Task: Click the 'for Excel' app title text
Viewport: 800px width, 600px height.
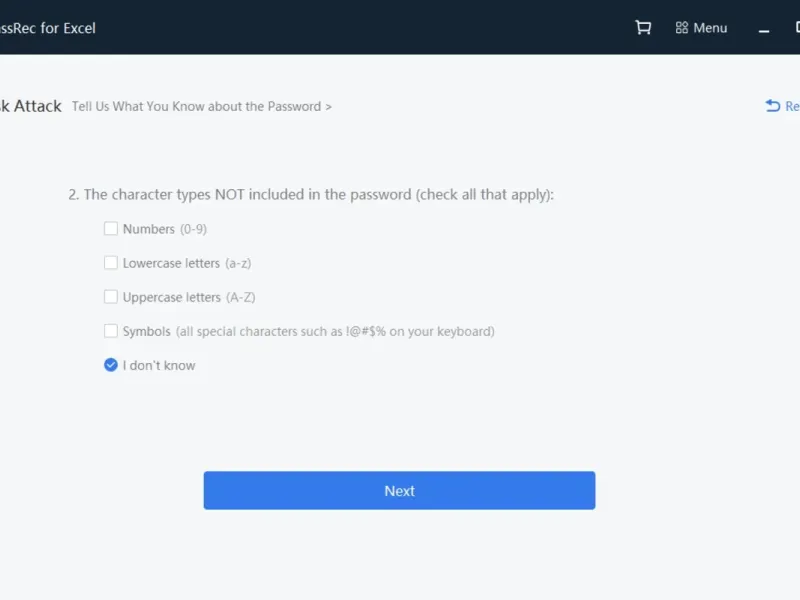Action: (x=68, y=28)
